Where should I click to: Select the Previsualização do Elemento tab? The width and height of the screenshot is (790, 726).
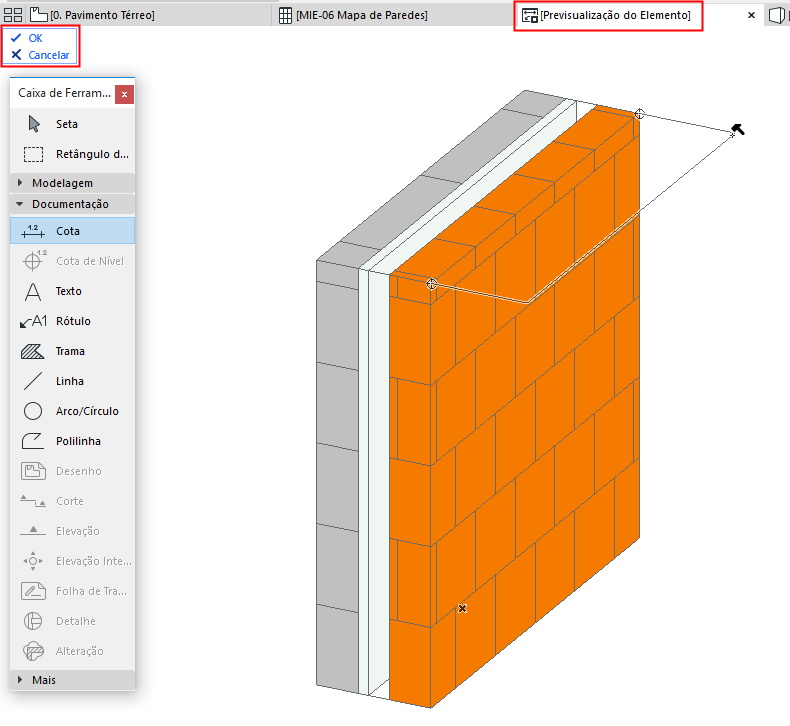607,15
